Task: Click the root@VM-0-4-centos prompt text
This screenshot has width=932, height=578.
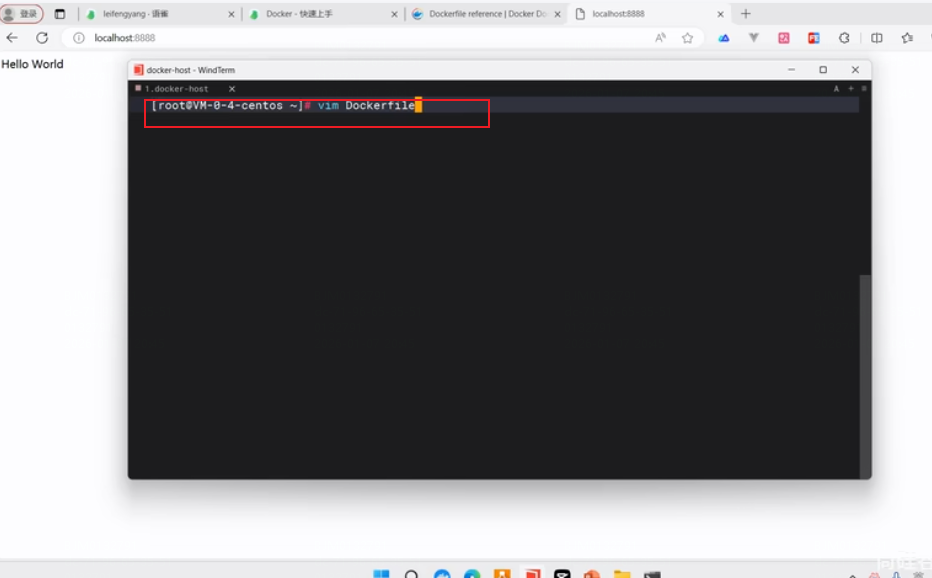Action: coord(220,105)
